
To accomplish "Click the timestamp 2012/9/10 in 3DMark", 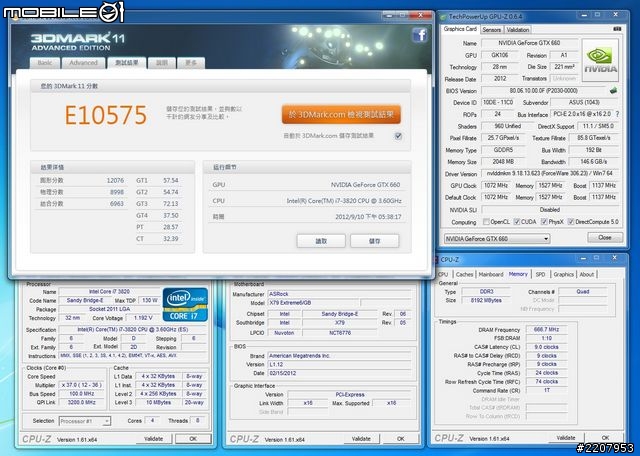I will click(x=368, y=217).
